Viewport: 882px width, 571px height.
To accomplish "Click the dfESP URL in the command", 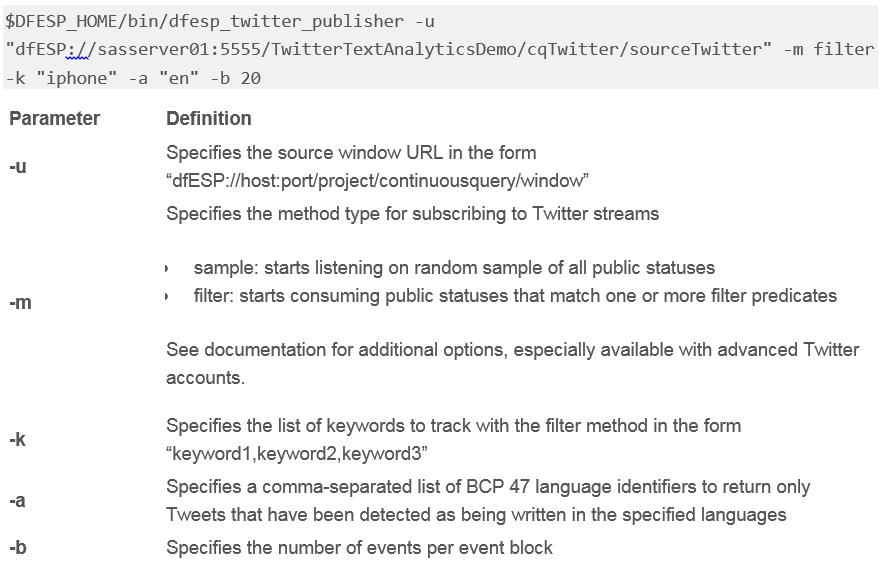I will [x=388, y=50].
